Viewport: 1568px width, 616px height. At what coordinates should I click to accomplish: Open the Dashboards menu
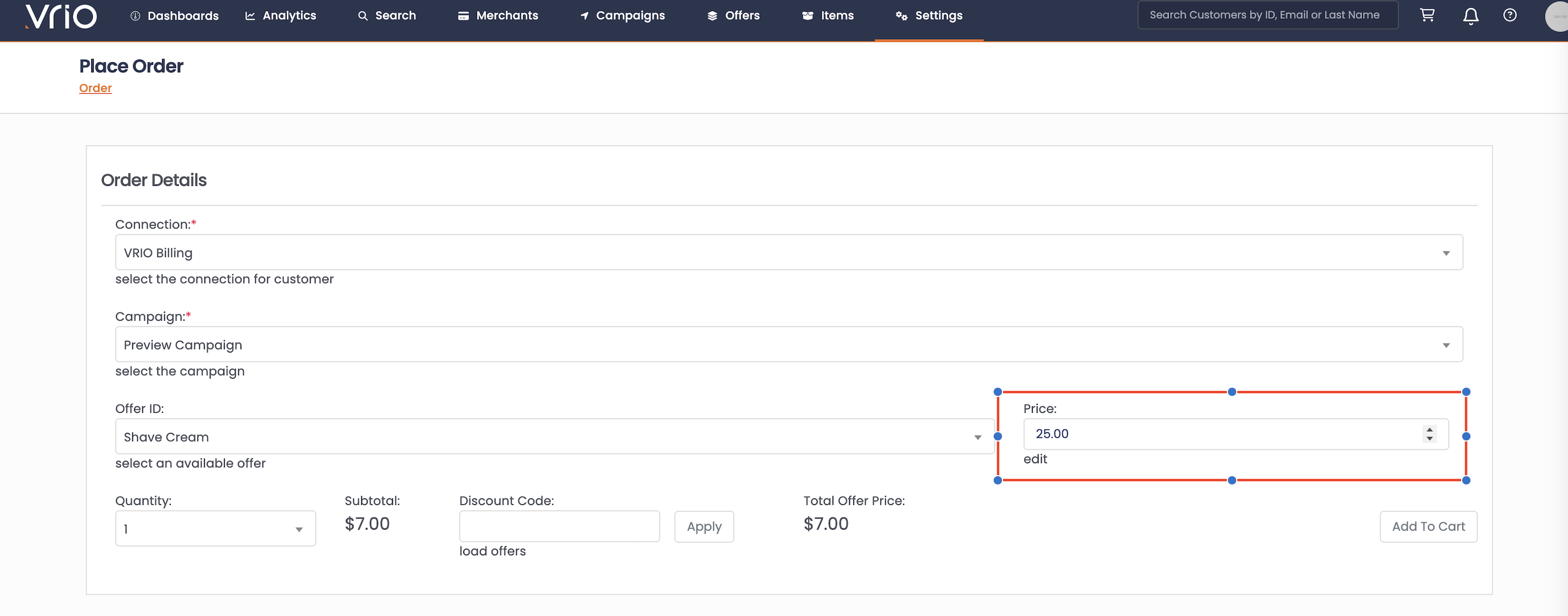click(175, 16)
